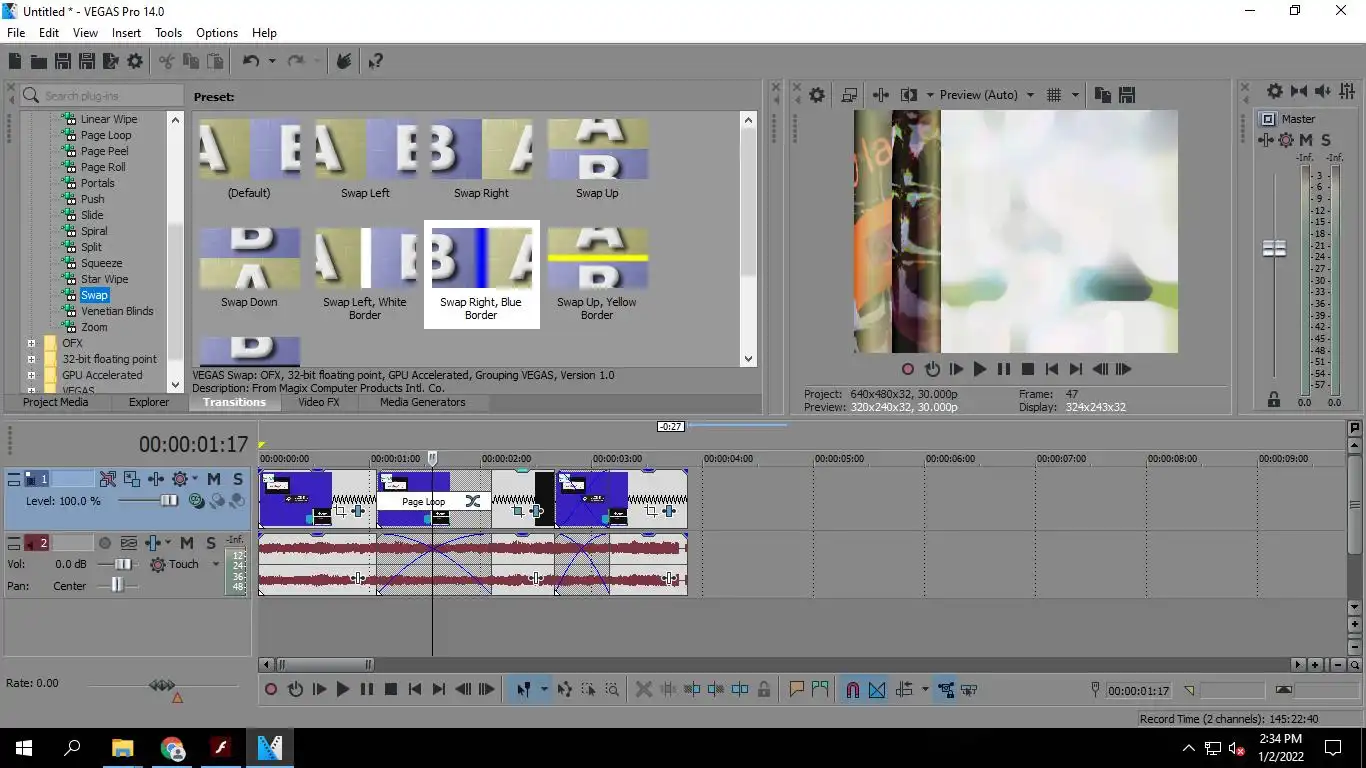Toggle Solo on video track 1
The width and height of the screenshot is (1366, 768).
(238, 479)
